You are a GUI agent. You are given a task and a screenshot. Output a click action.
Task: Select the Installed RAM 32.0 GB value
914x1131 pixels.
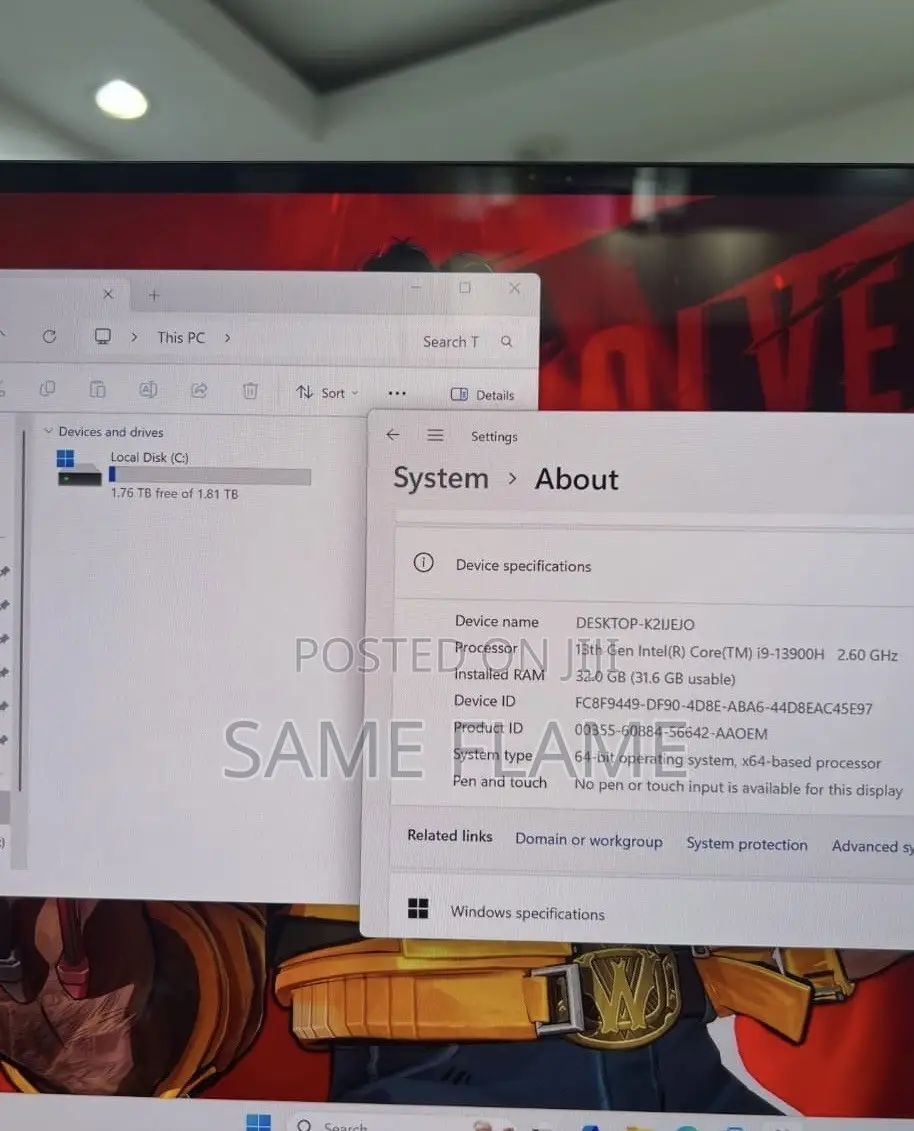655,678
